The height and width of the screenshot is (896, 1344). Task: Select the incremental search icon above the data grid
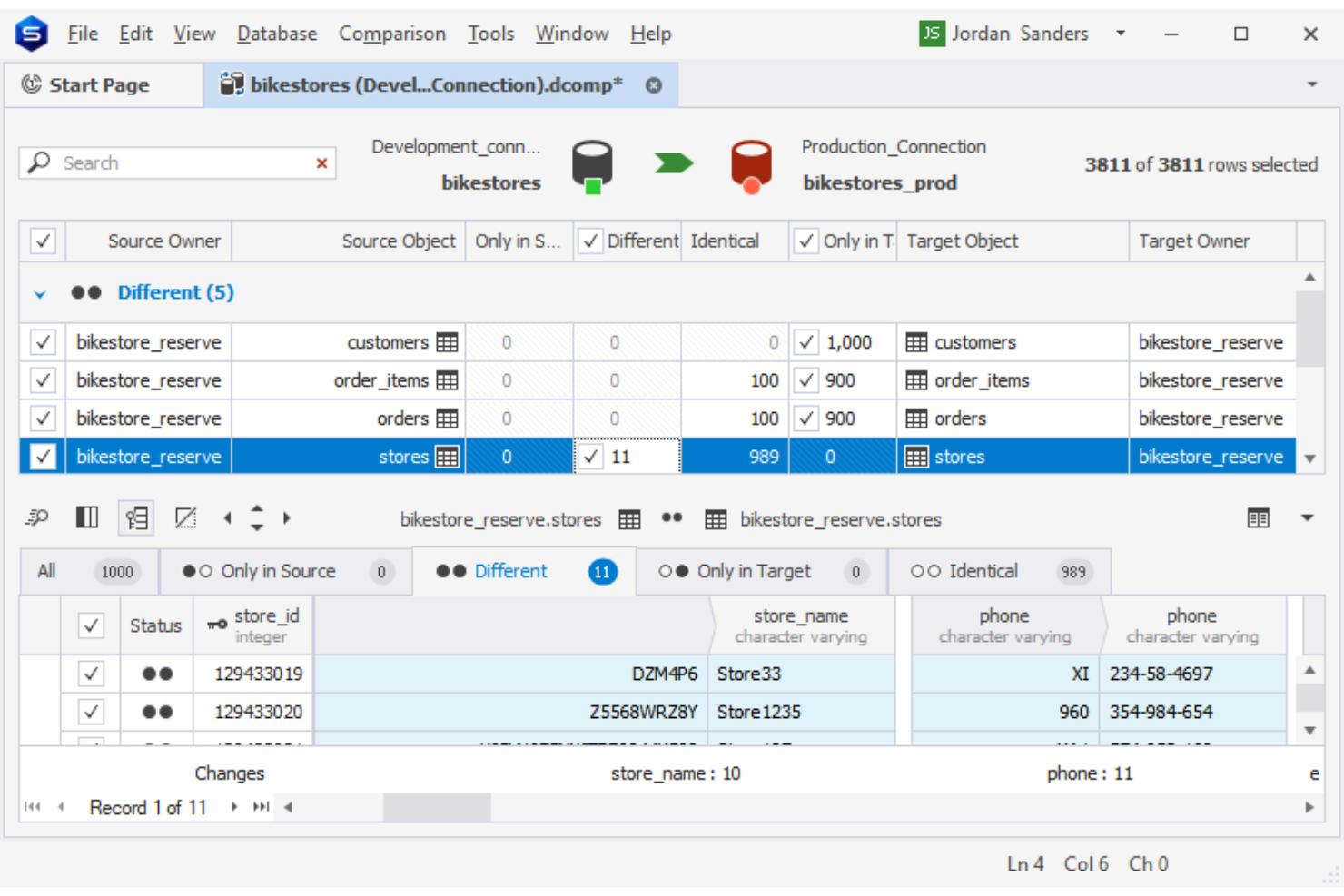36,517
